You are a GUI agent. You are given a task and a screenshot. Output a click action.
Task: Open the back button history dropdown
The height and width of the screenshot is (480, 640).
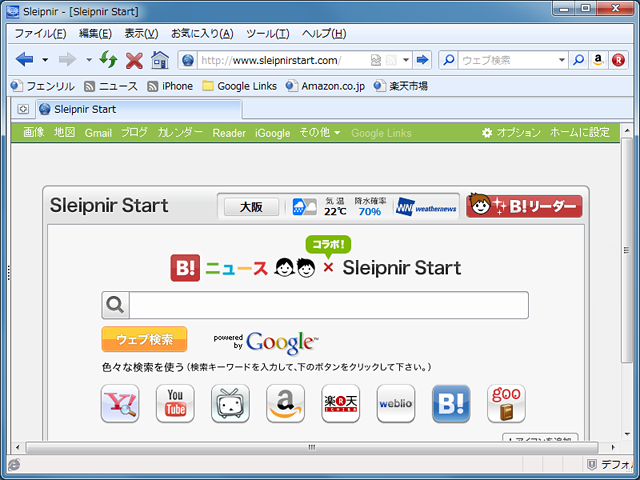(x=45, y=60)
